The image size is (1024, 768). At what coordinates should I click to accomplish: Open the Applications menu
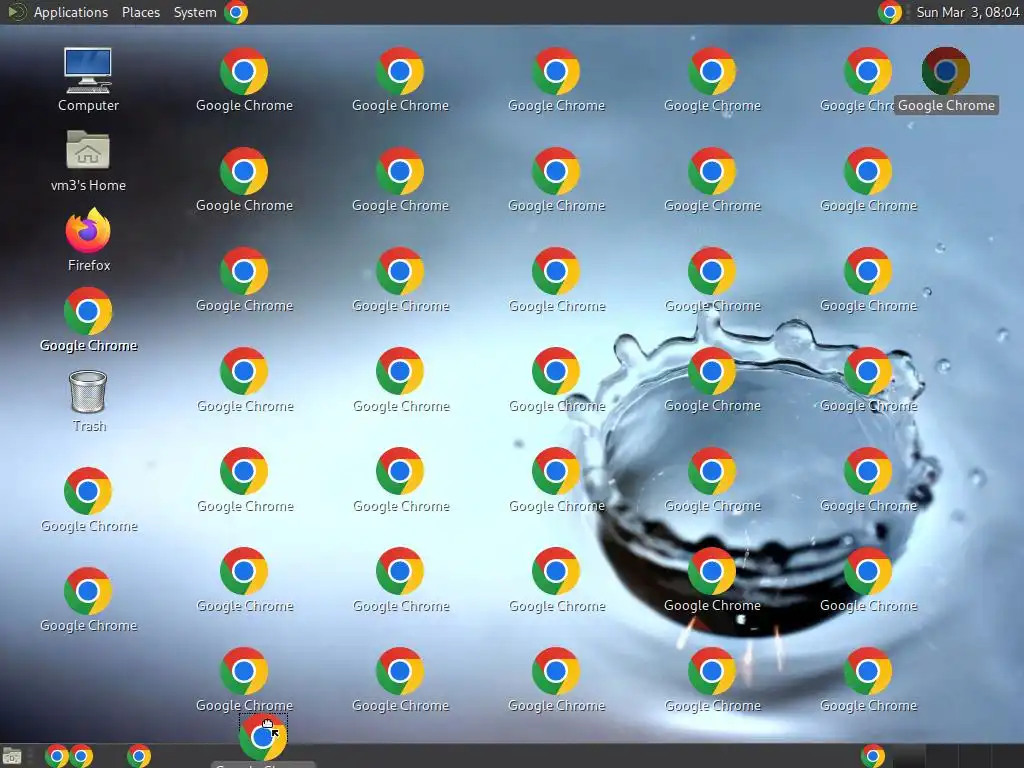[x=71, y=12]
